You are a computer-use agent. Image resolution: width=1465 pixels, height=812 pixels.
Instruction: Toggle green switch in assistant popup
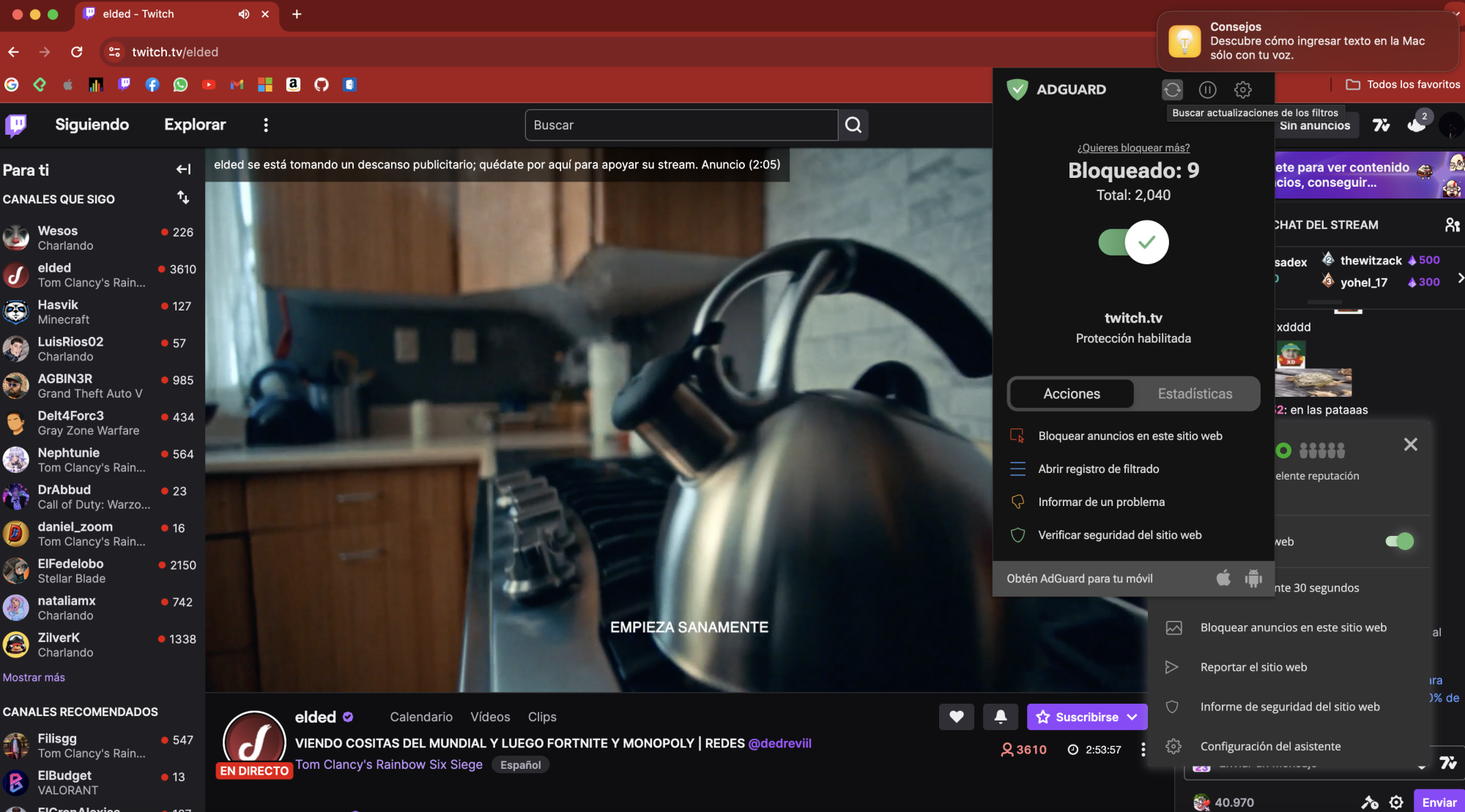(x=1400, y=542)
